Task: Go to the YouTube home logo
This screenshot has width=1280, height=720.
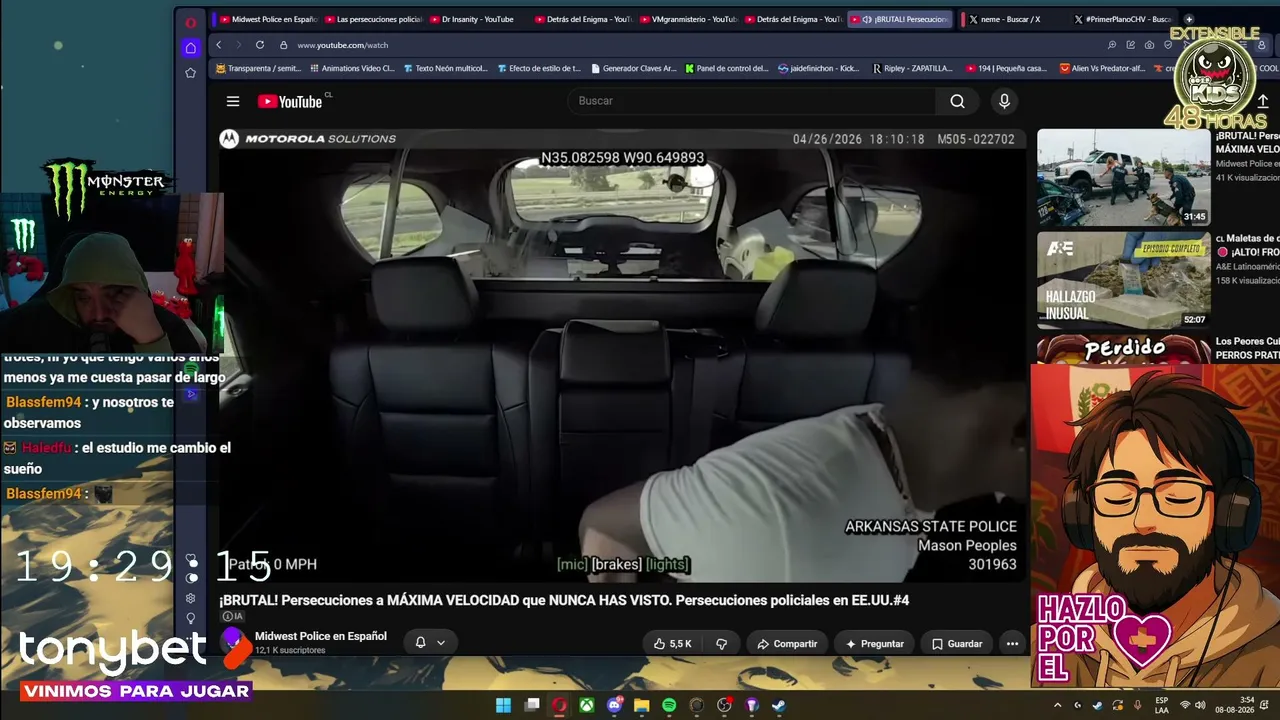Action: [x=290, y=101]
